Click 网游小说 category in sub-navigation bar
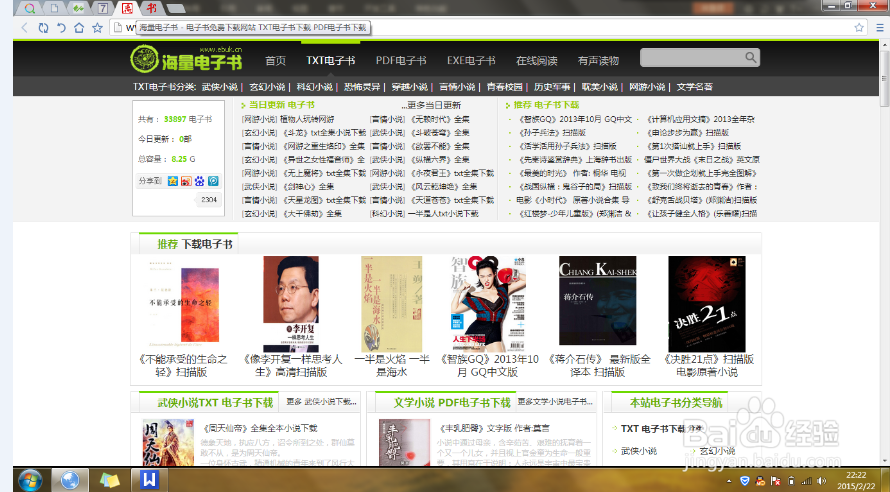The image size is (890, 492). [x=646, y=87]
